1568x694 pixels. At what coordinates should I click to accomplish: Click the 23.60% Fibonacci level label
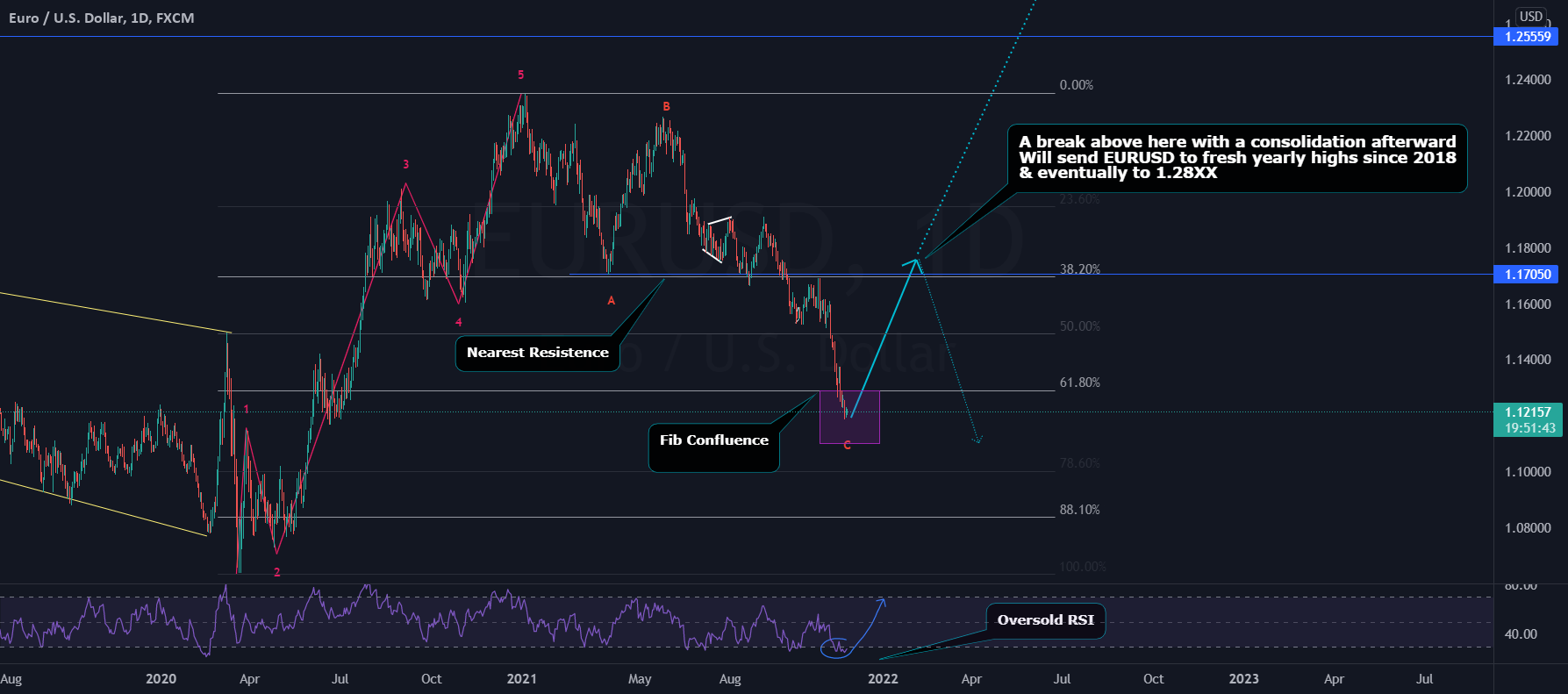1079,199
